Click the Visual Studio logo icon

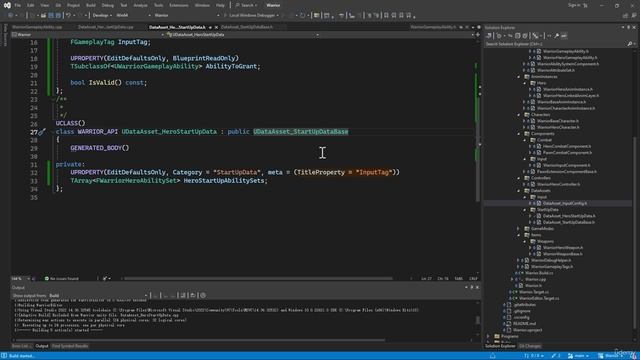click(7, 5)
